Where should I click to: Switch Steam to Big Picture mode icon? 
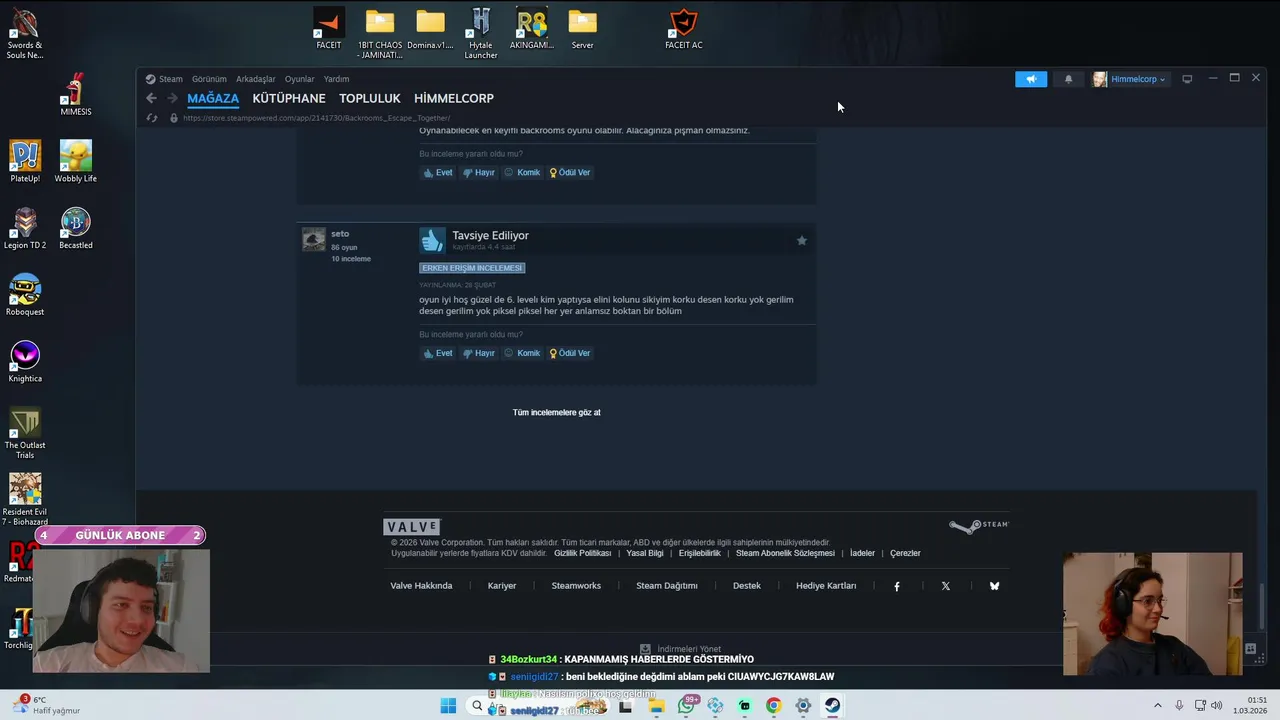coord(1187,79)
